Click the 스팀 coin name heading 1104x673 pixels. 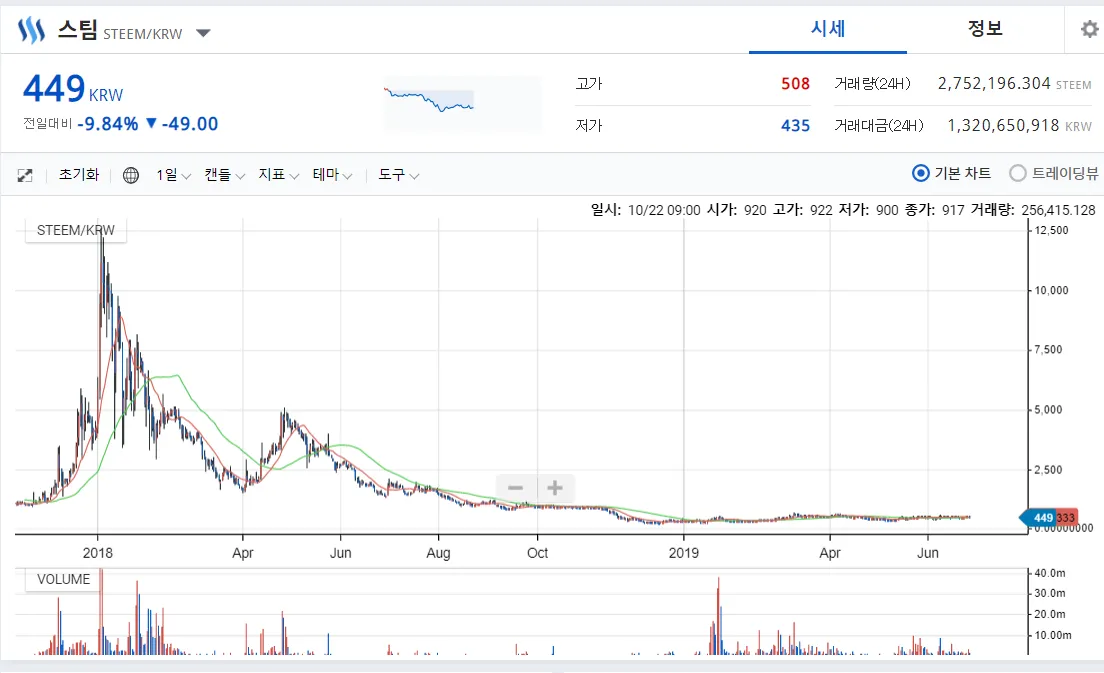click(x=77, y=30)
